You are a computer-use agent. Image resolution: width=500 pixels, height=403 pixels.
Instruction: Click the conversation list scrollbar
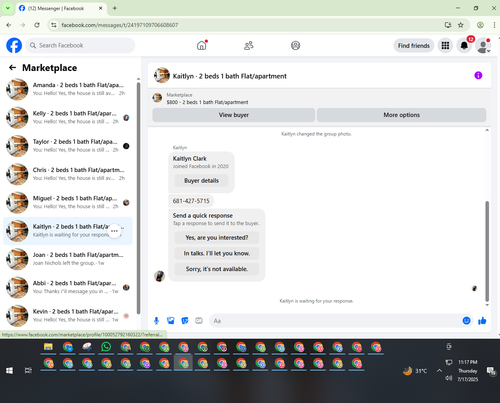click(x=138, y=197)
